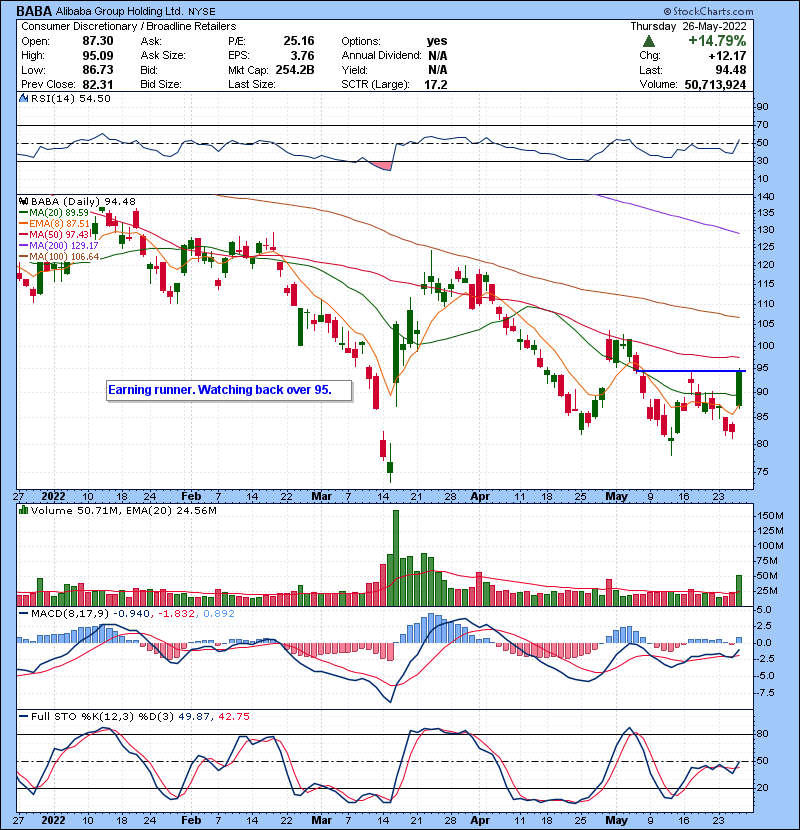The image size is (800, 830).
Task: Click the volume bars icon beside Volume label
Action: pyautogui.click(x=23, y=510)
